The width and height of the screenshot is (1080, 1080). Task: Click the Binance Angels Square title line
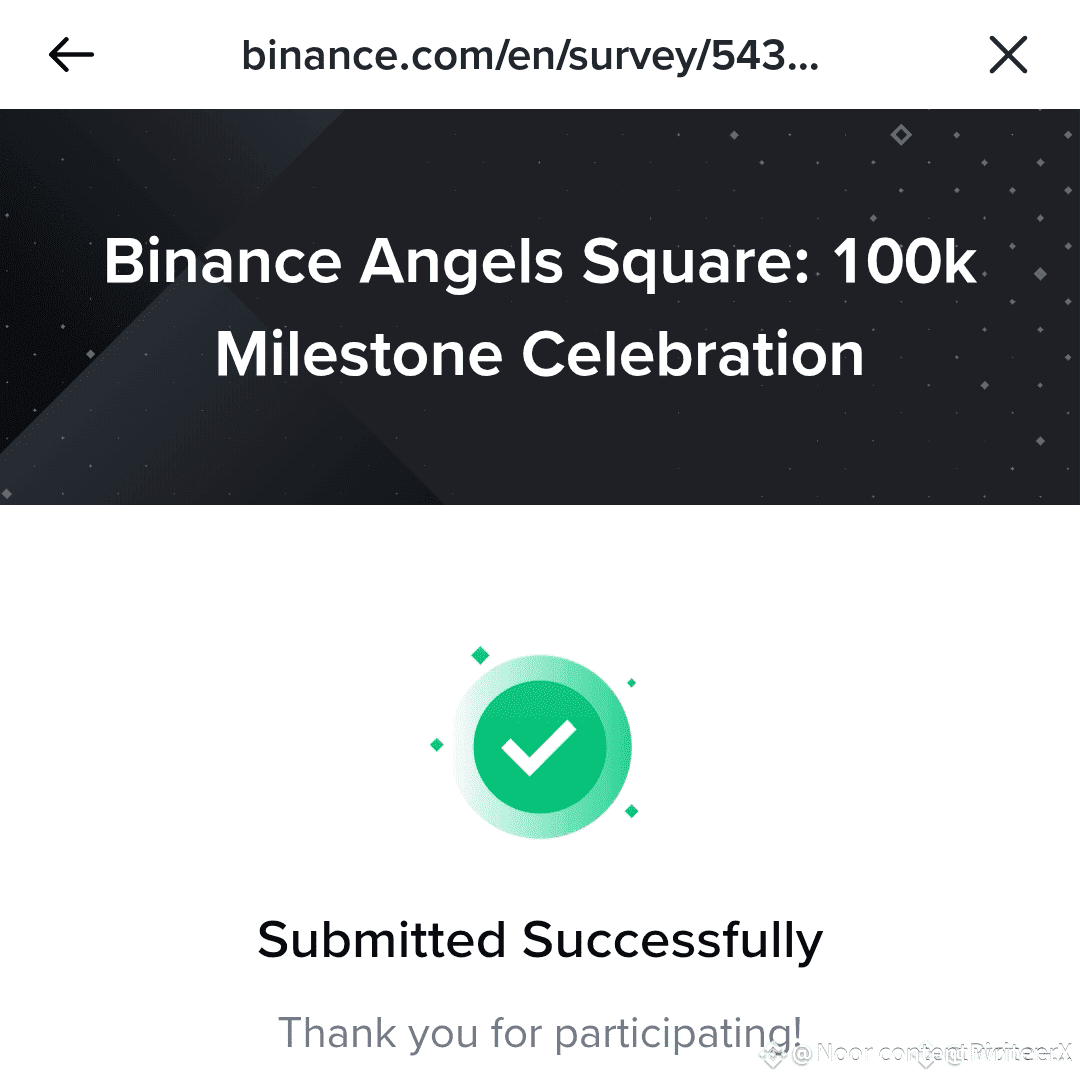pyautogui.click(x=540, y=262)
